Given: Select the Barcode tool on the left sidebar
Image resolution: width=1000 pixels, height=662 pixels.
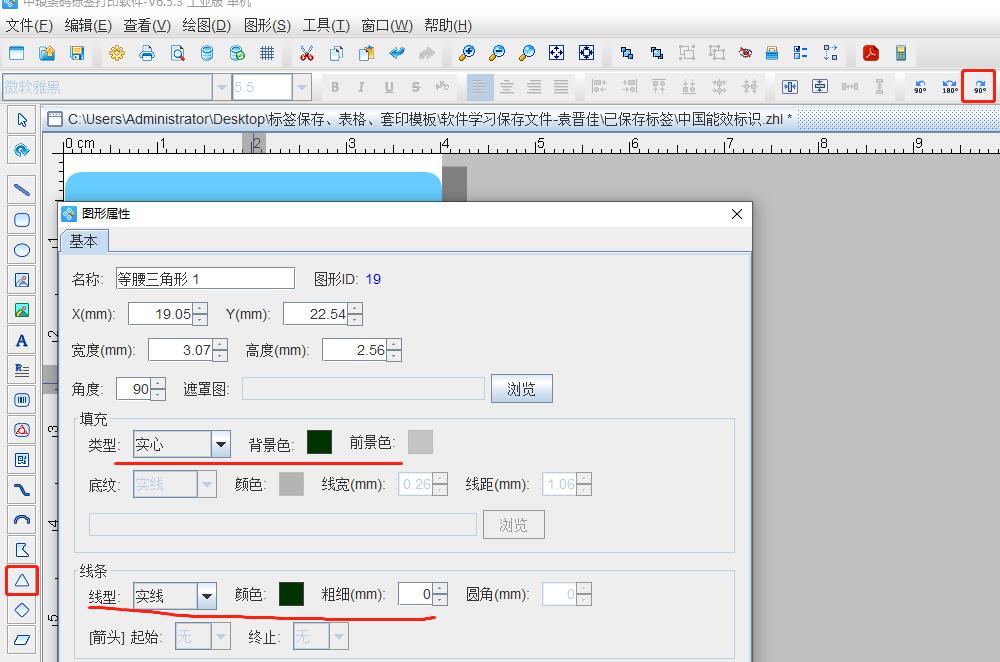Looking at the screenshot, I should click(20, 399).
